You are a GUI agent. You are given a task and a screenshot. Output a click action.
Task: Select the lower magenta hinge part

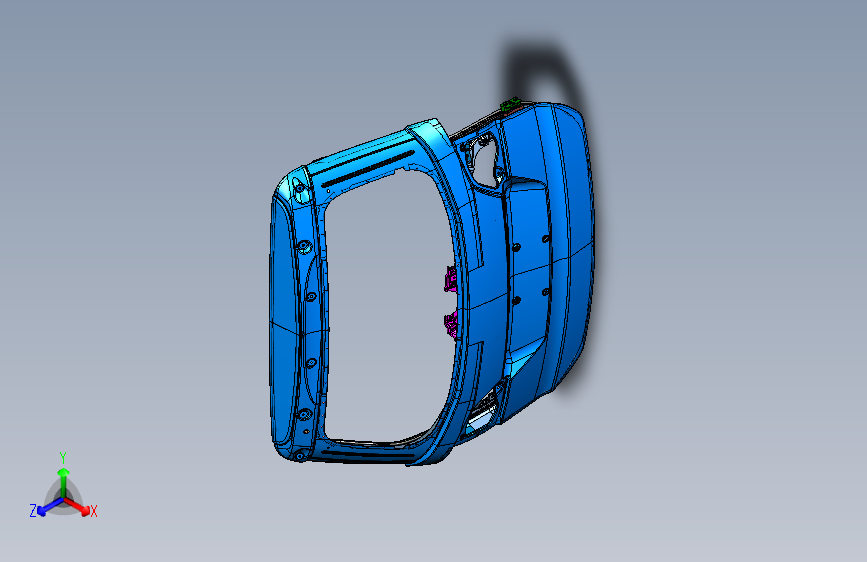point(451,324)
